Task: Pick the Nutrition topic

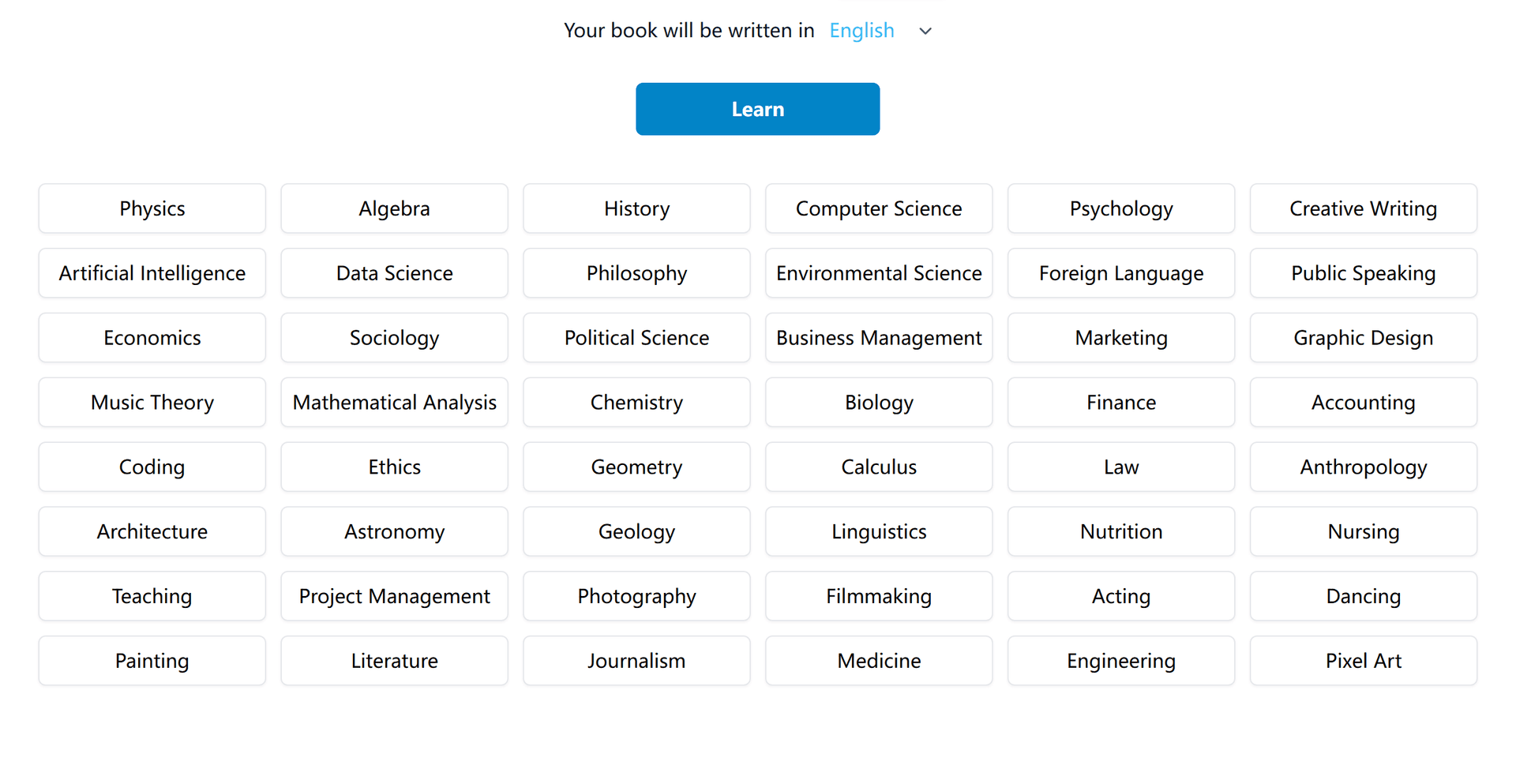Action: 1121,532
